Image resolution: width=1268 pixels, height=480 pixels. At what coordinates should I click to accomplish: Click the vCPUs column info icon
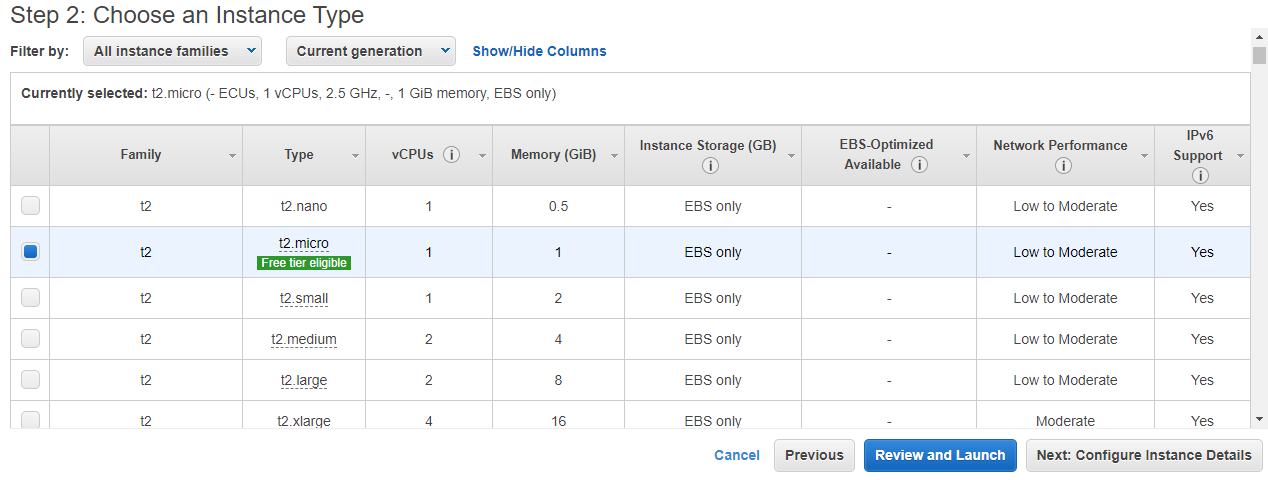click(451, 155)
